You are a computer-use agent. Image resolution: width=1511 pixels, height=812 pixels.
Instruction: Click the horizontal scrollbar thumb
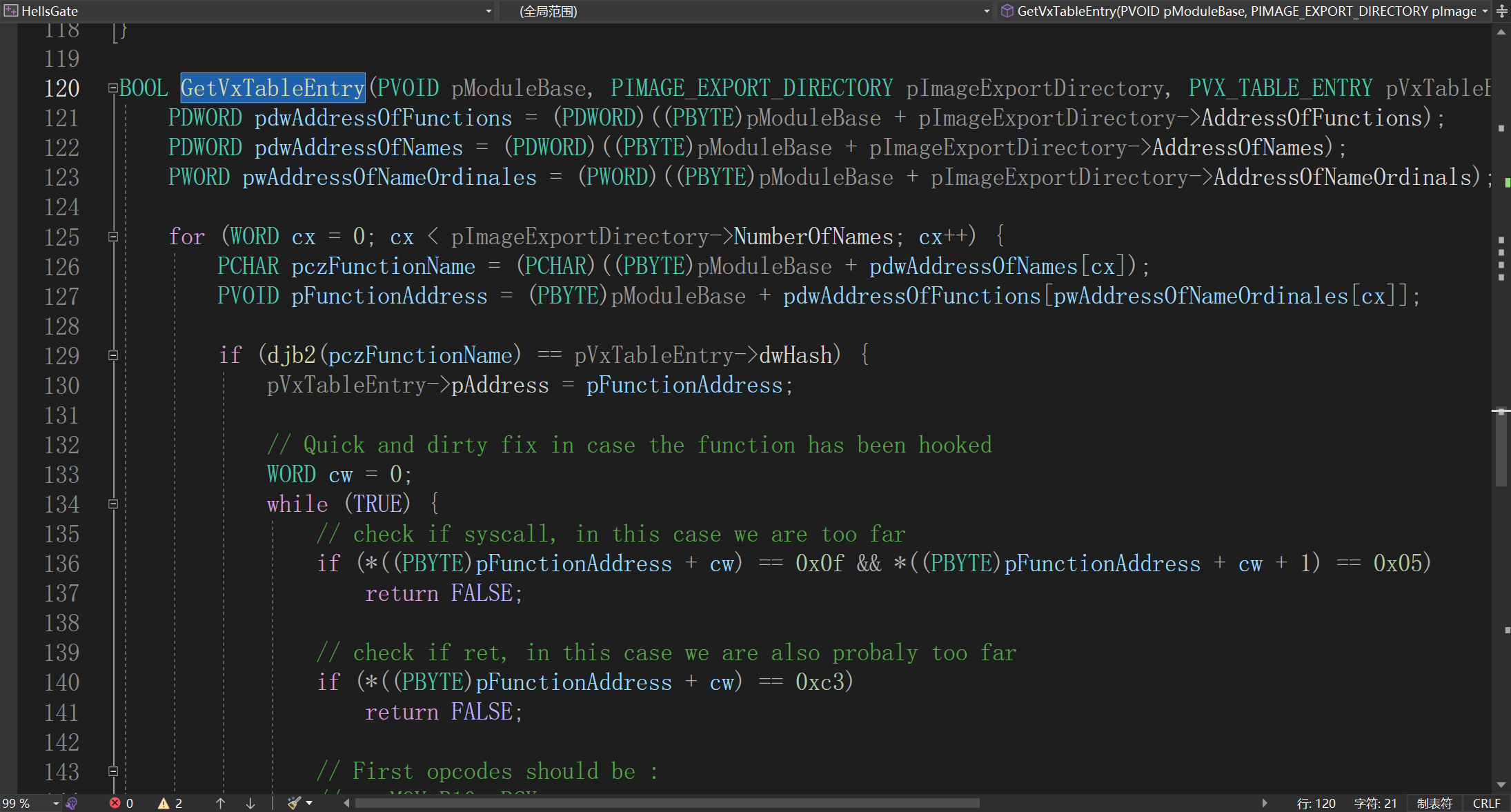pos(666,803)
